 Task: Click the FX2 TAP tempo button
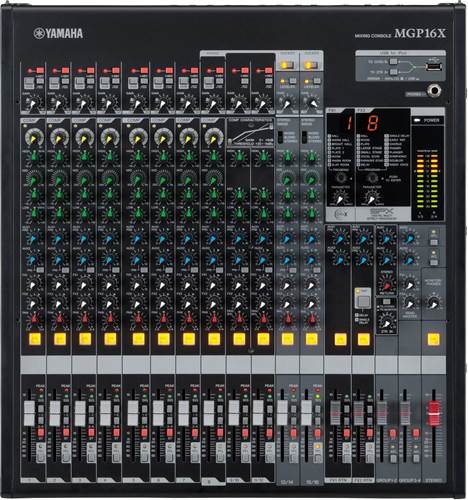[363, 301]
